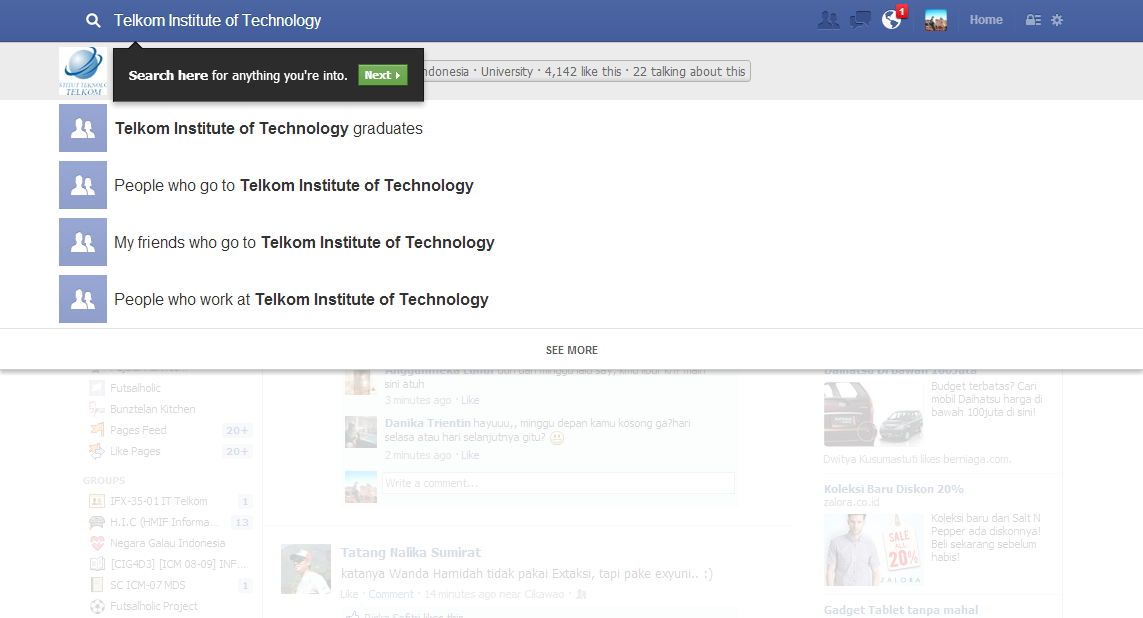Image resolution: width=1143 pixels, height=618 pixels.
Task: Click 13 count badge beside H.I.C group
Action: 242,522
